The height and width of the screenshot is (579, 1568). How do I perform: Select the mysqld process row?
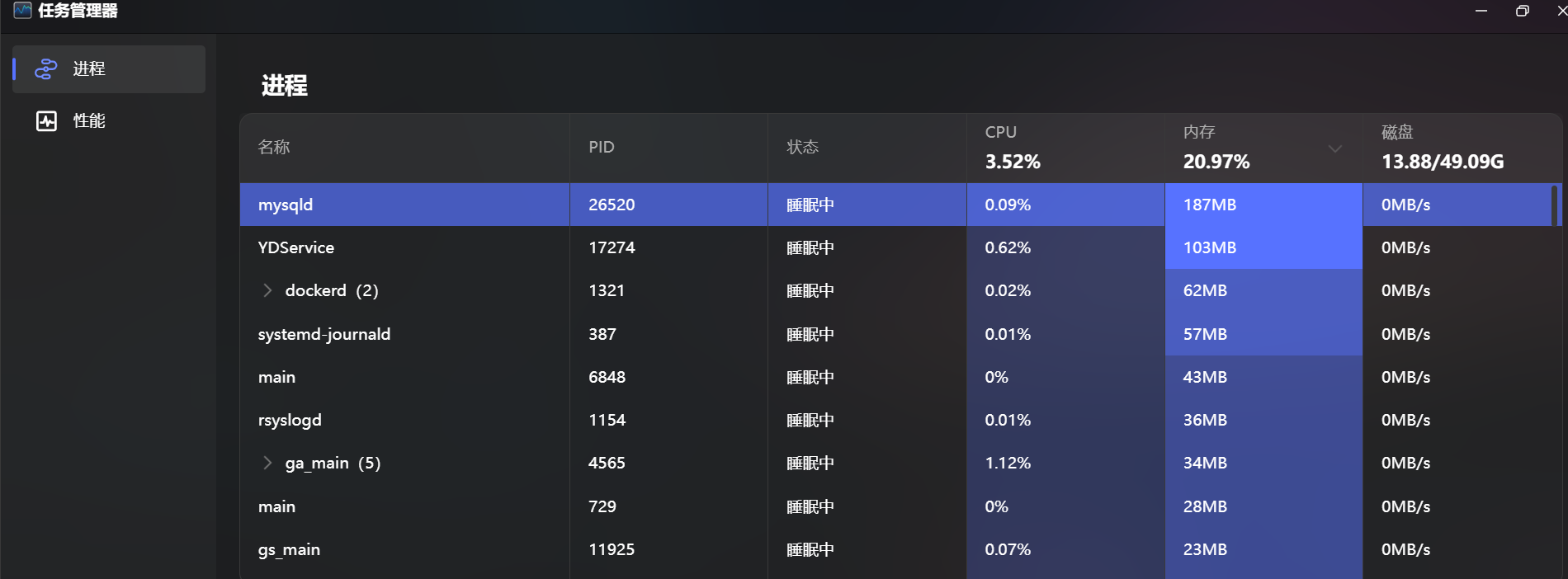(896, 205)
